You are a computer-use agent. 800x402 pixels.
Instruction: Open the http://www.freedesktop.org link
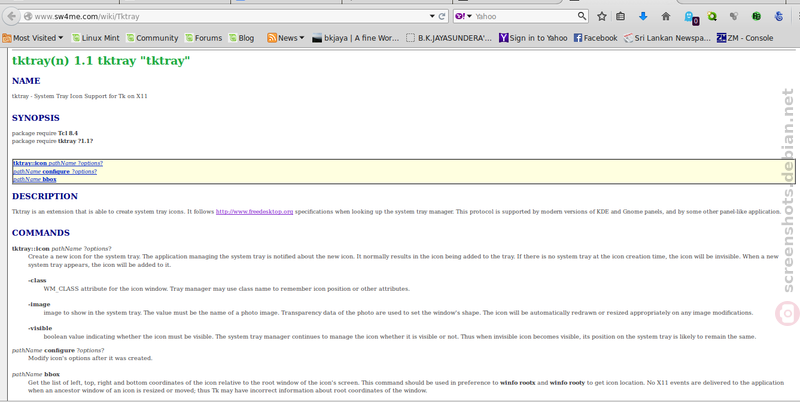click(x=254, y=211)
